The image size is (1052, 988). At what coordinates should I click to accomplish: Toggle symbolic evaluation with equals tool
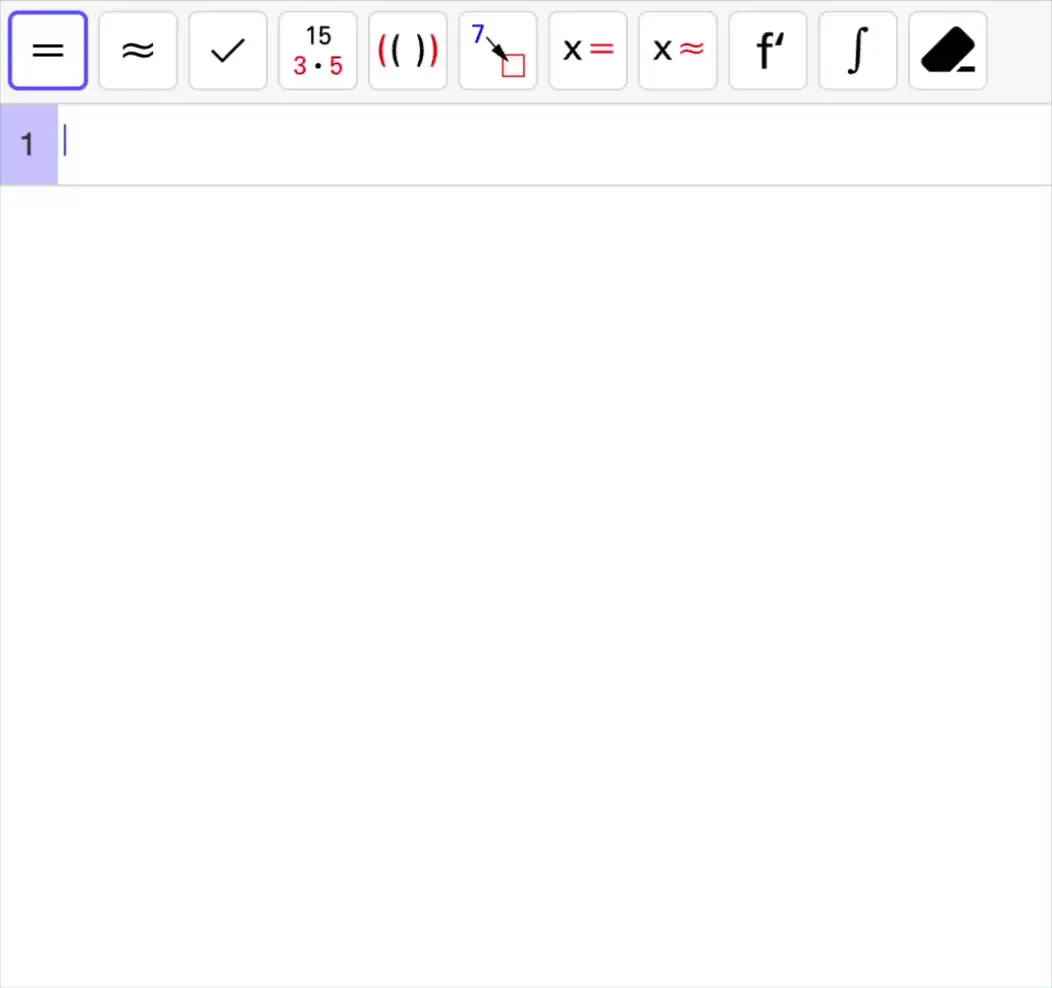47,50
